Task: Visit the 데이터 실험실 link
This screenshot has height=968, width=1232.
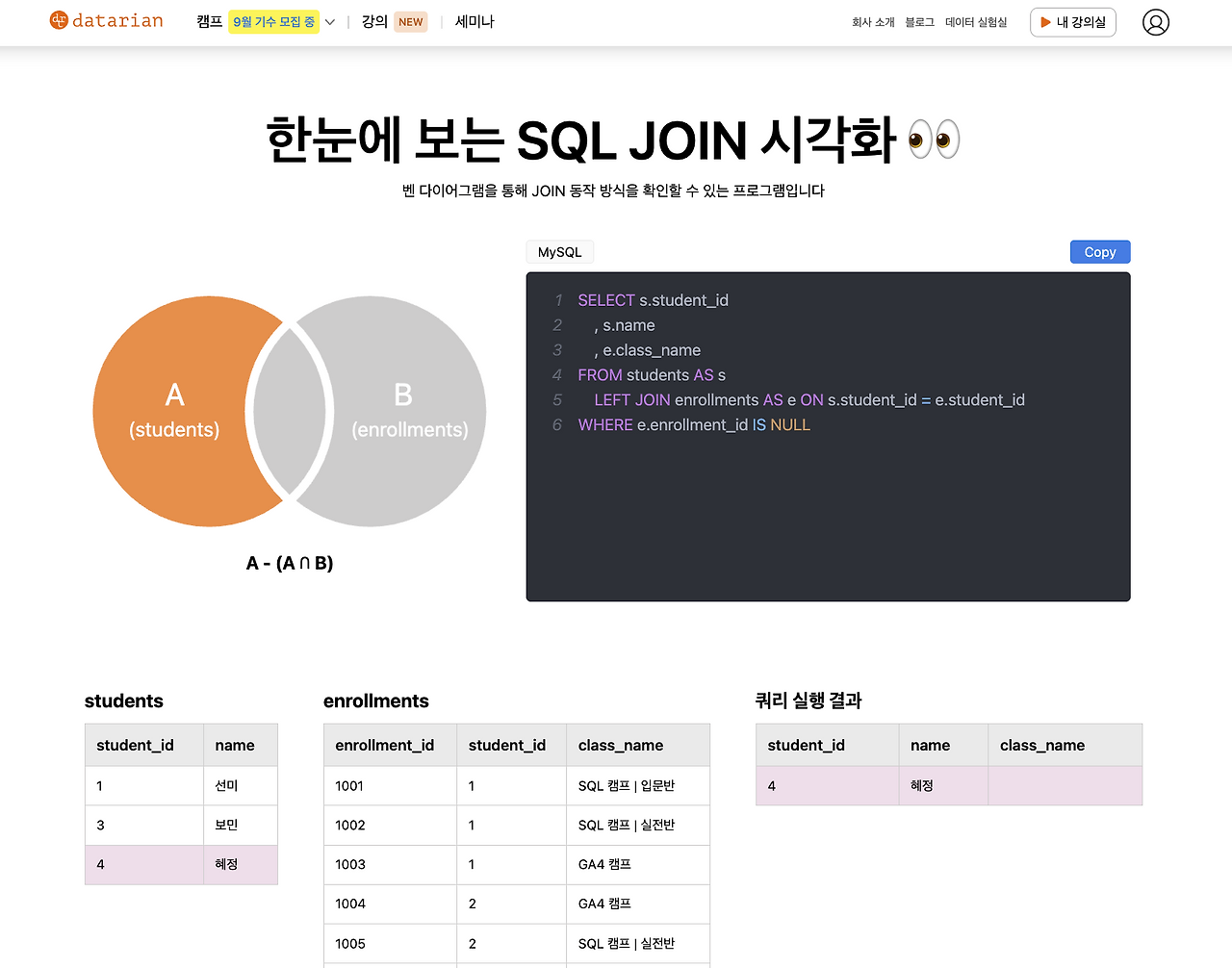Action: [976, 22]
